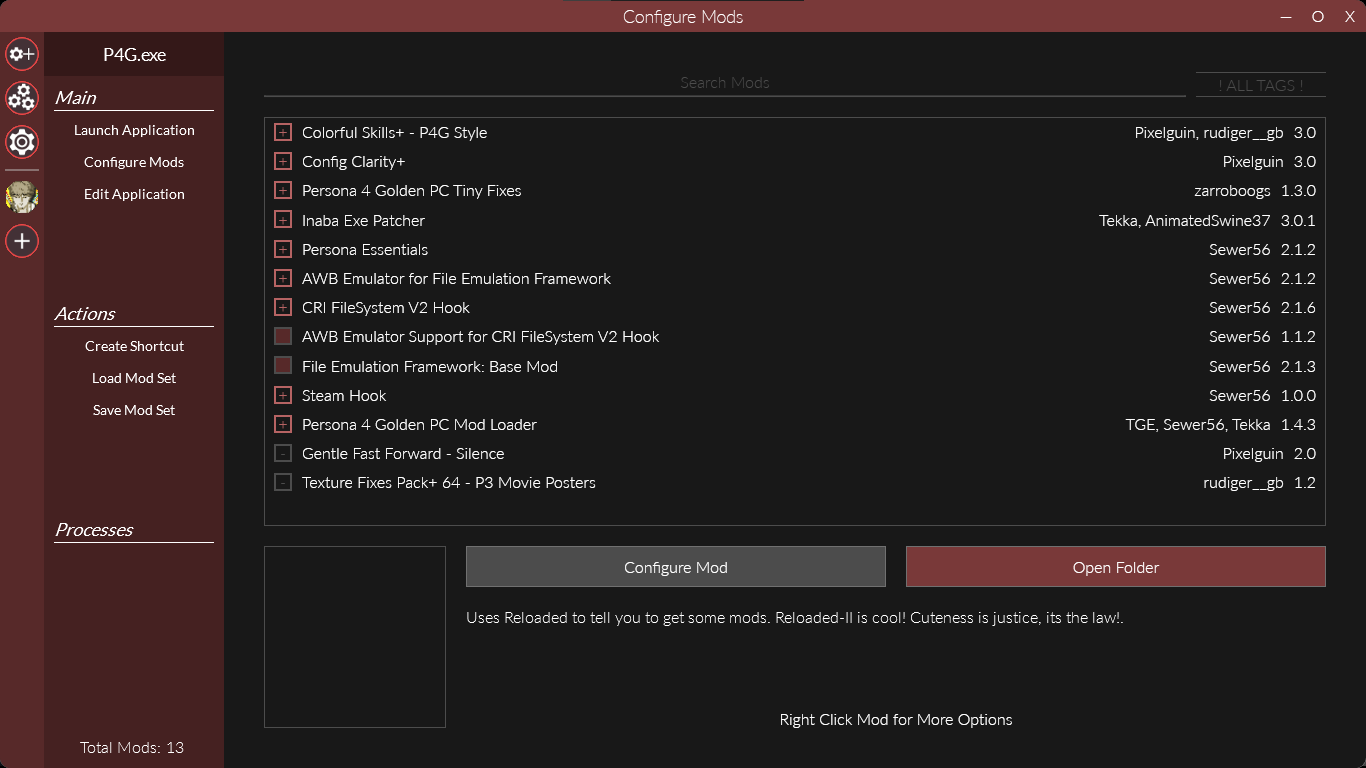
Task: Click File Emulation Framework: Base Mod checkbox
Action: (283, 366)
